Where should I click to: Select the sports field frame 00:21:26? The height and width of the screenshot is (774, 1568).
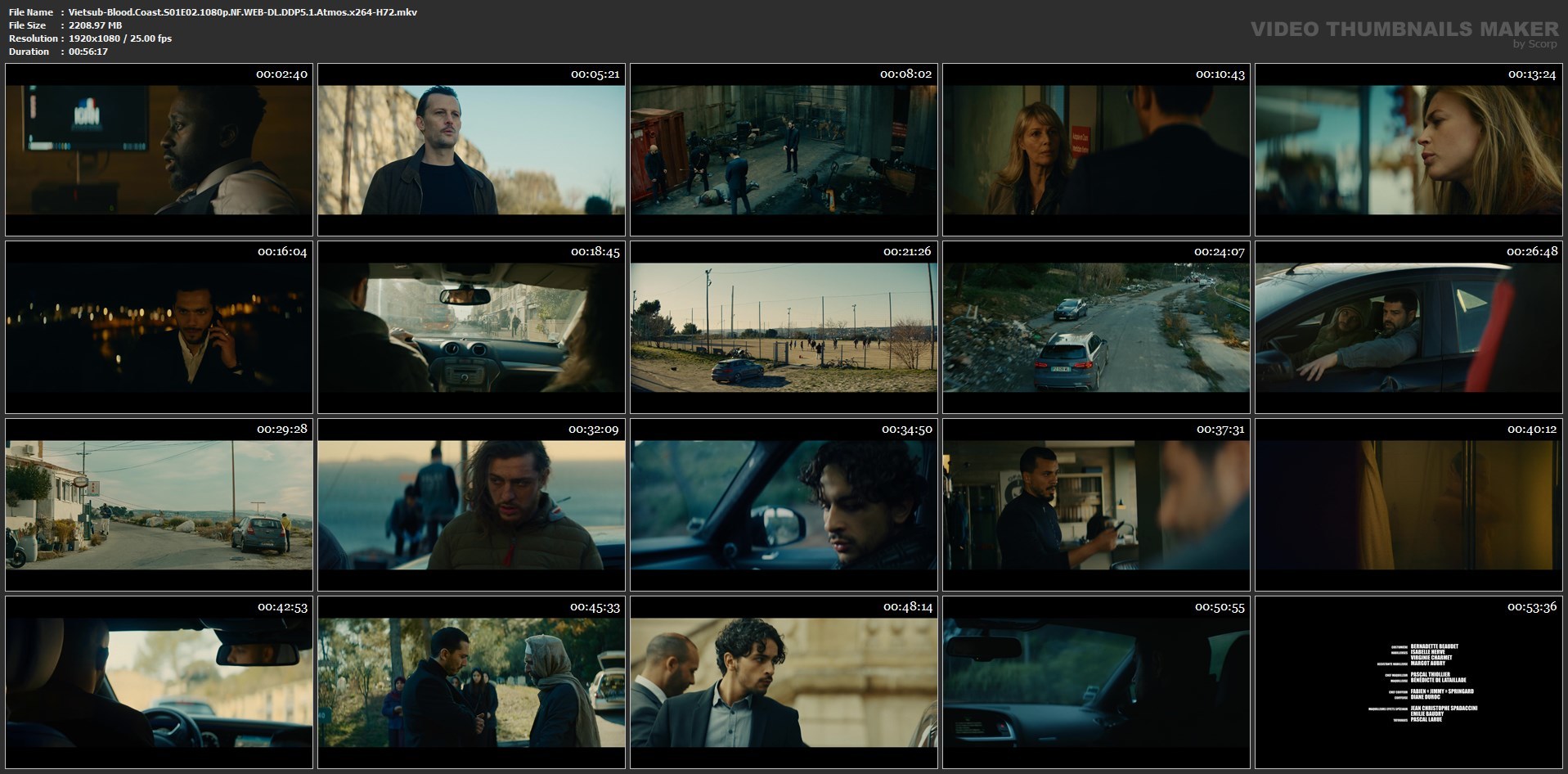pyautogui.click(x=784, y=327)
